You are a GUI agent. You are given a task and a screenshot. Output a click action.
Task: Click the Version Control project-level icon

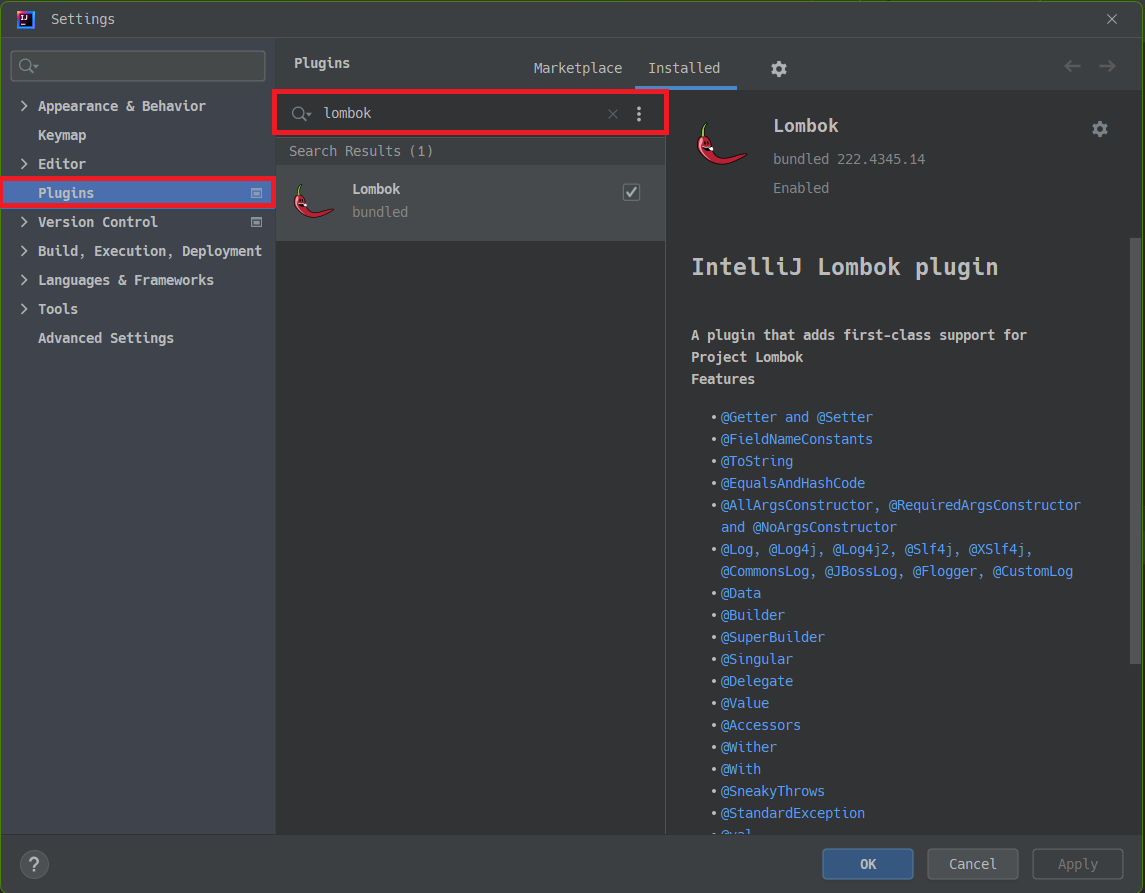(256, 222)
